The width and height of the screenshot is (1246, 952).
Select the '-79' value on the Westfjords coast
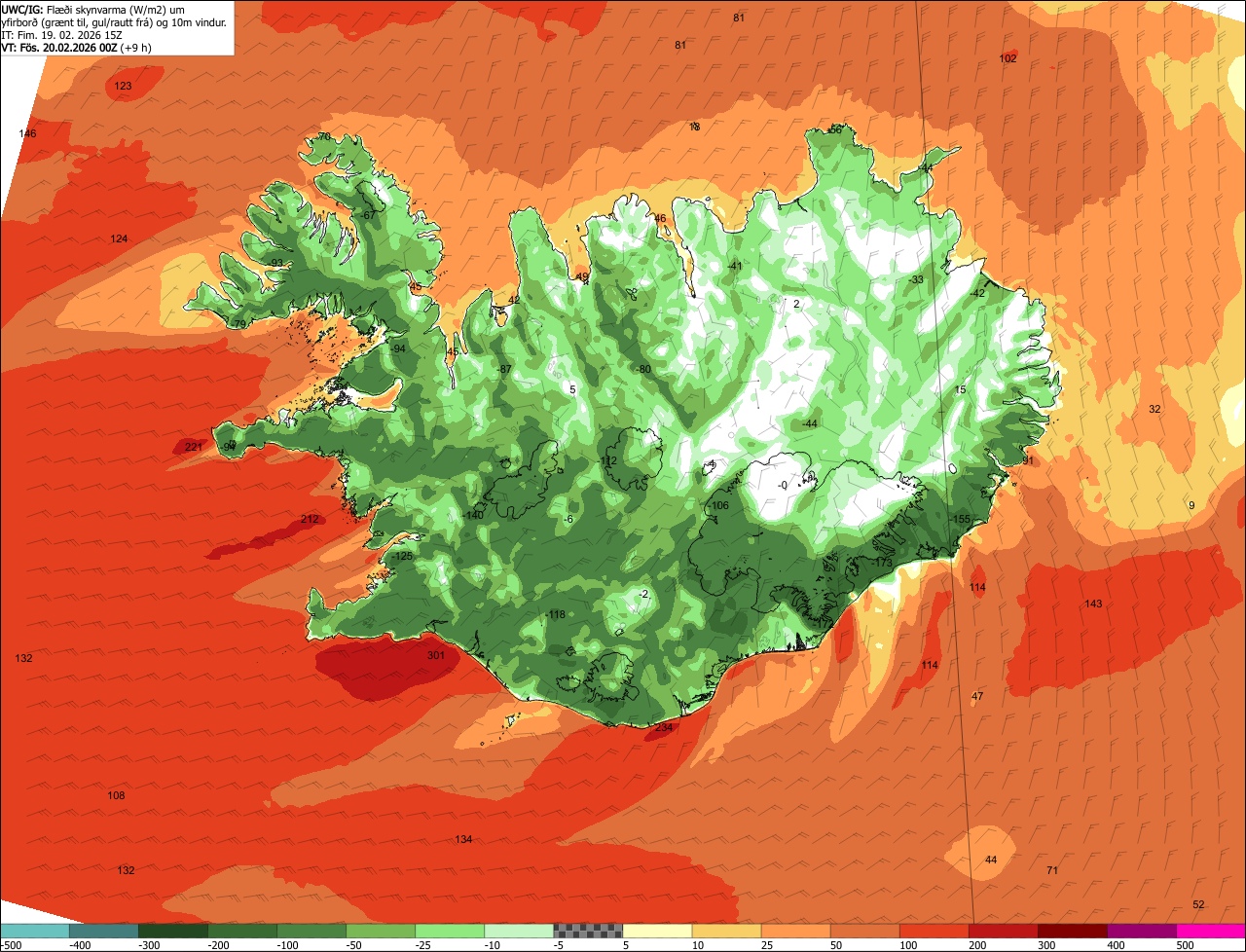point(239,323)
